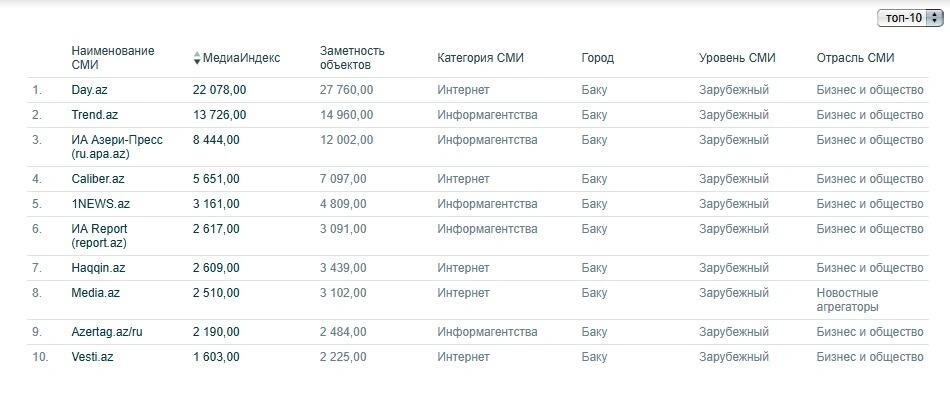This screenshot has width=950, height=412.
Task: Open the топ-10 dropdown selector
Action: [910, 18]
